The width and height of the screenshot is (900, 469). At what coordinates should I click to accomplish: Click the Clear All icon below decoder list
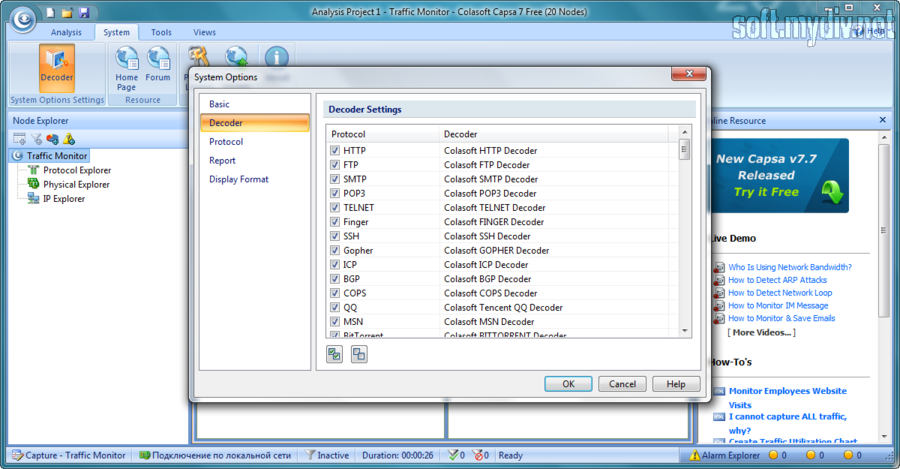(359, 354)
